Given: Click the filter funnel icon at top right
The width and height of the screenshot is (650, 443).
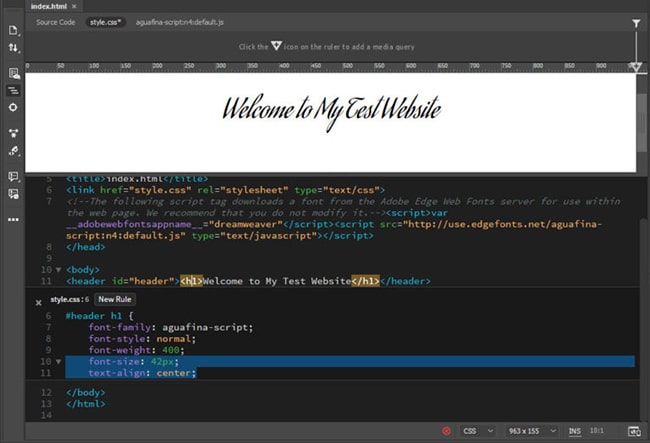Looking at the screenshot, I should [x=636, y=22].
